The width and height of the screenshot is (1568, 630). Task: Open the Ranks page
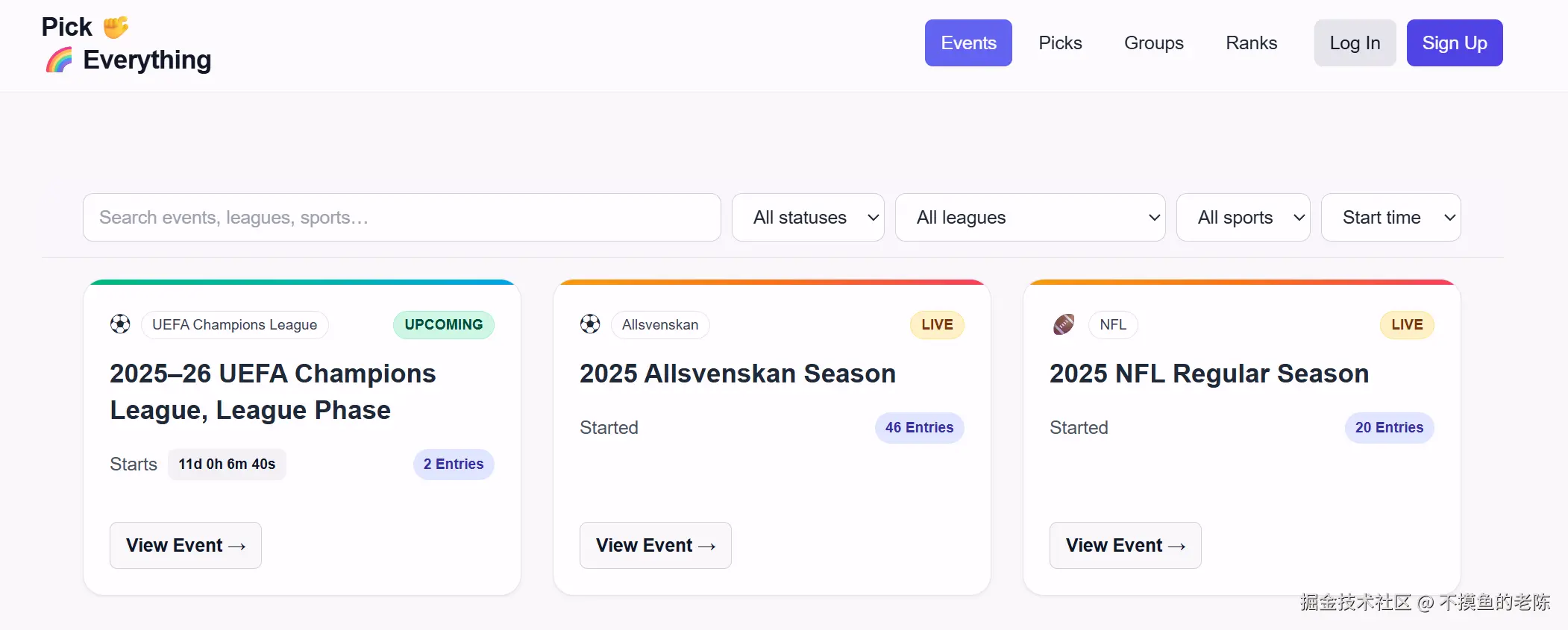(x=1251, y=43)
